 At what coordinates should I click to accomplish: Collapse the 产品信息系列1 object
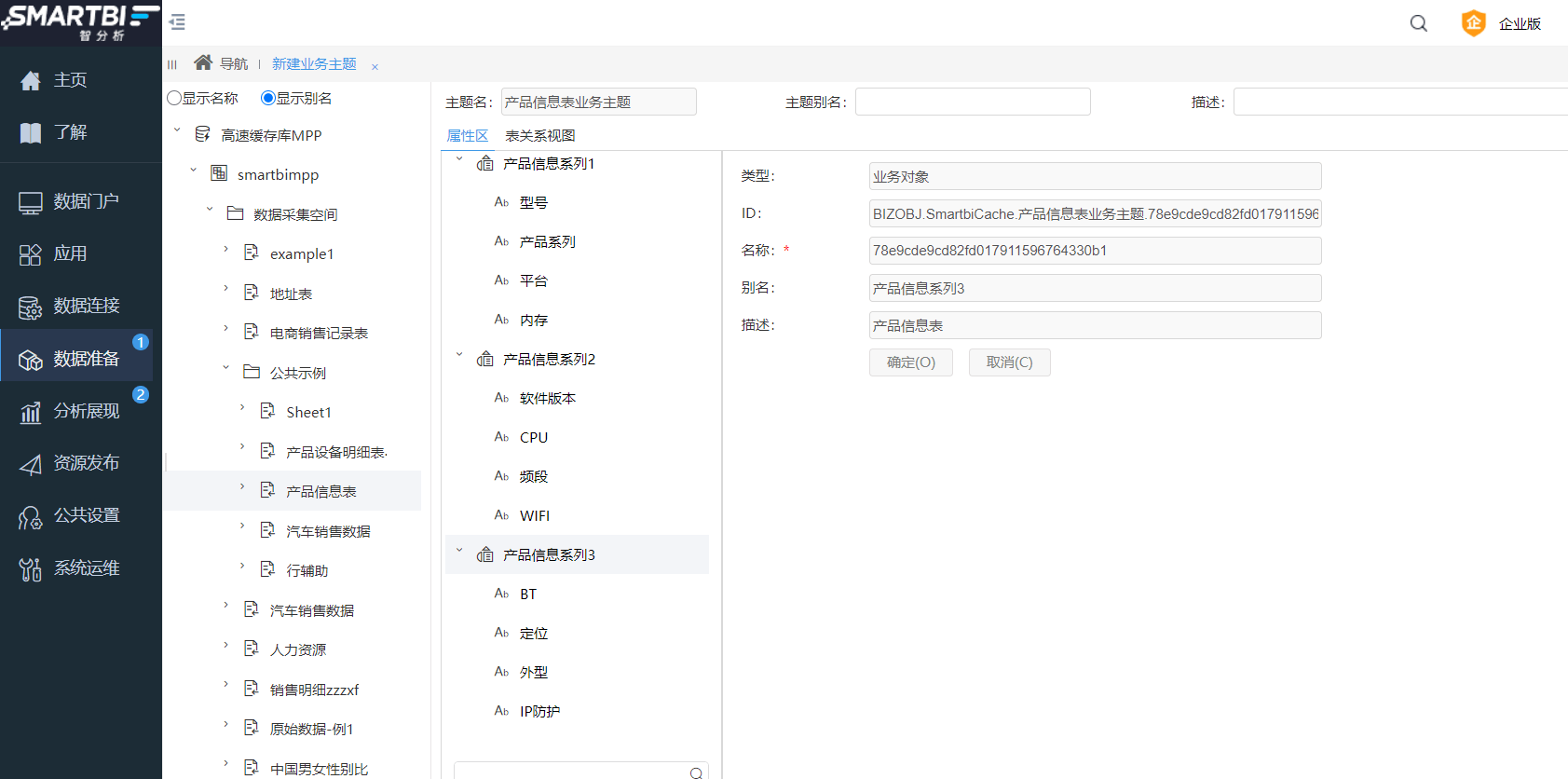[459, 158]
